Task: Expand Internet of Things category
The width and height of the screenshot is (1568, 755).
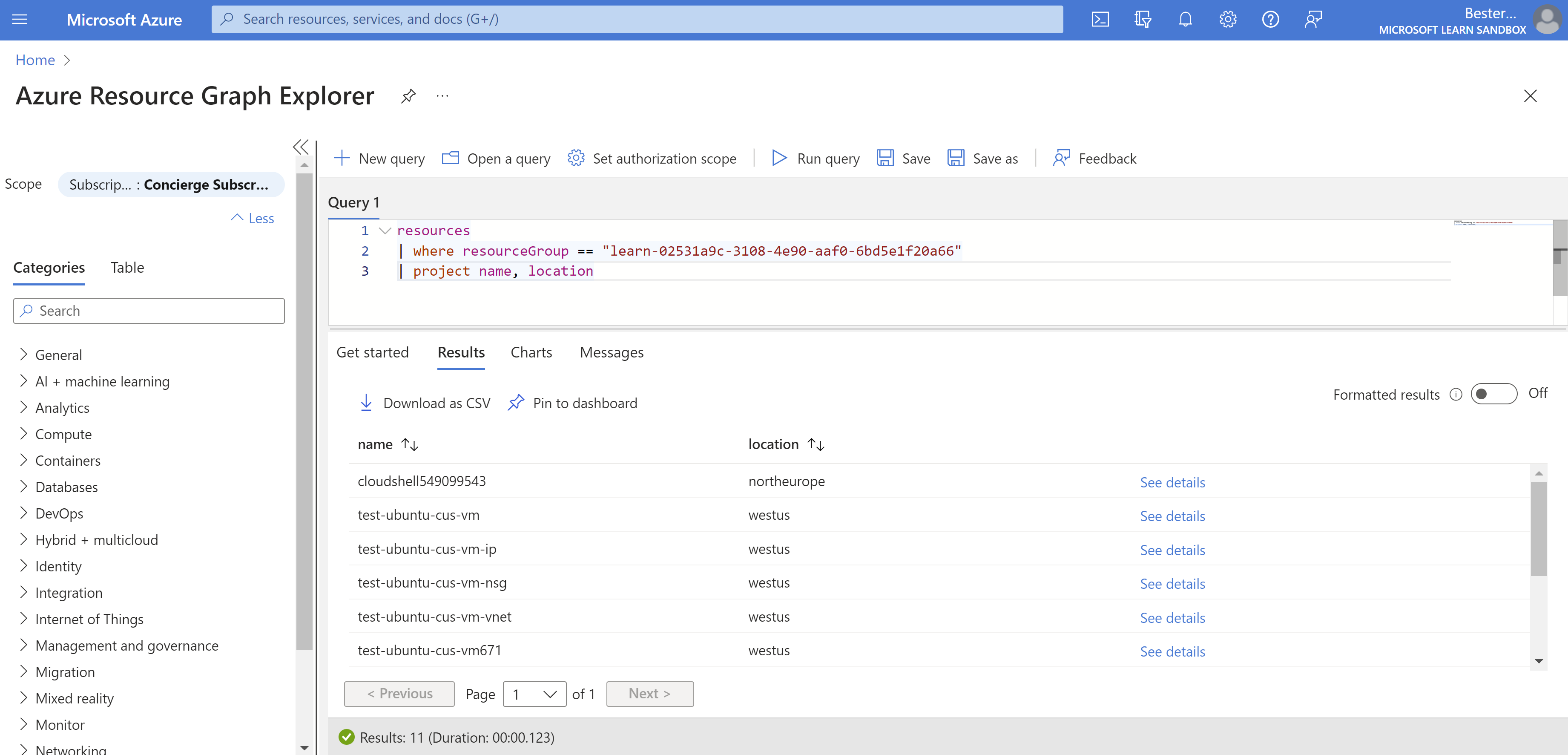Action: (x=24, y=619)
